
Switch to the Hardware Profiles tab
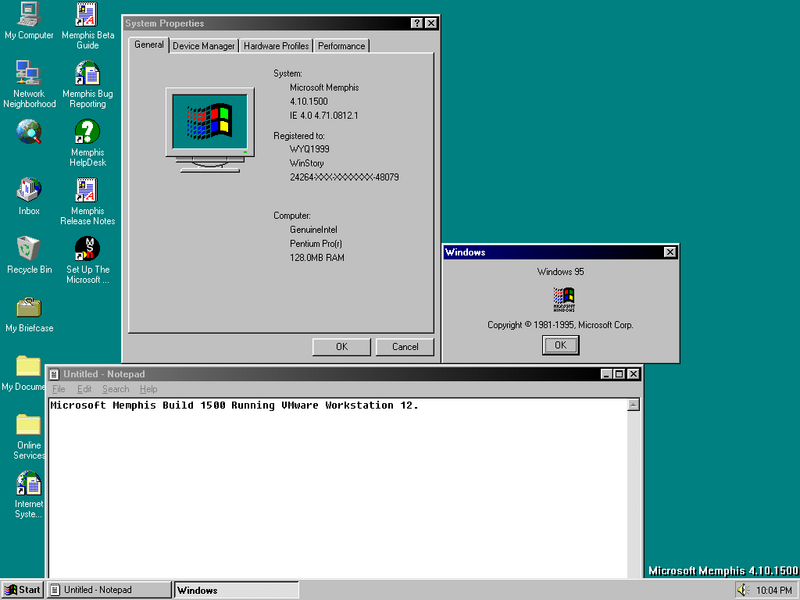[276, 46]
